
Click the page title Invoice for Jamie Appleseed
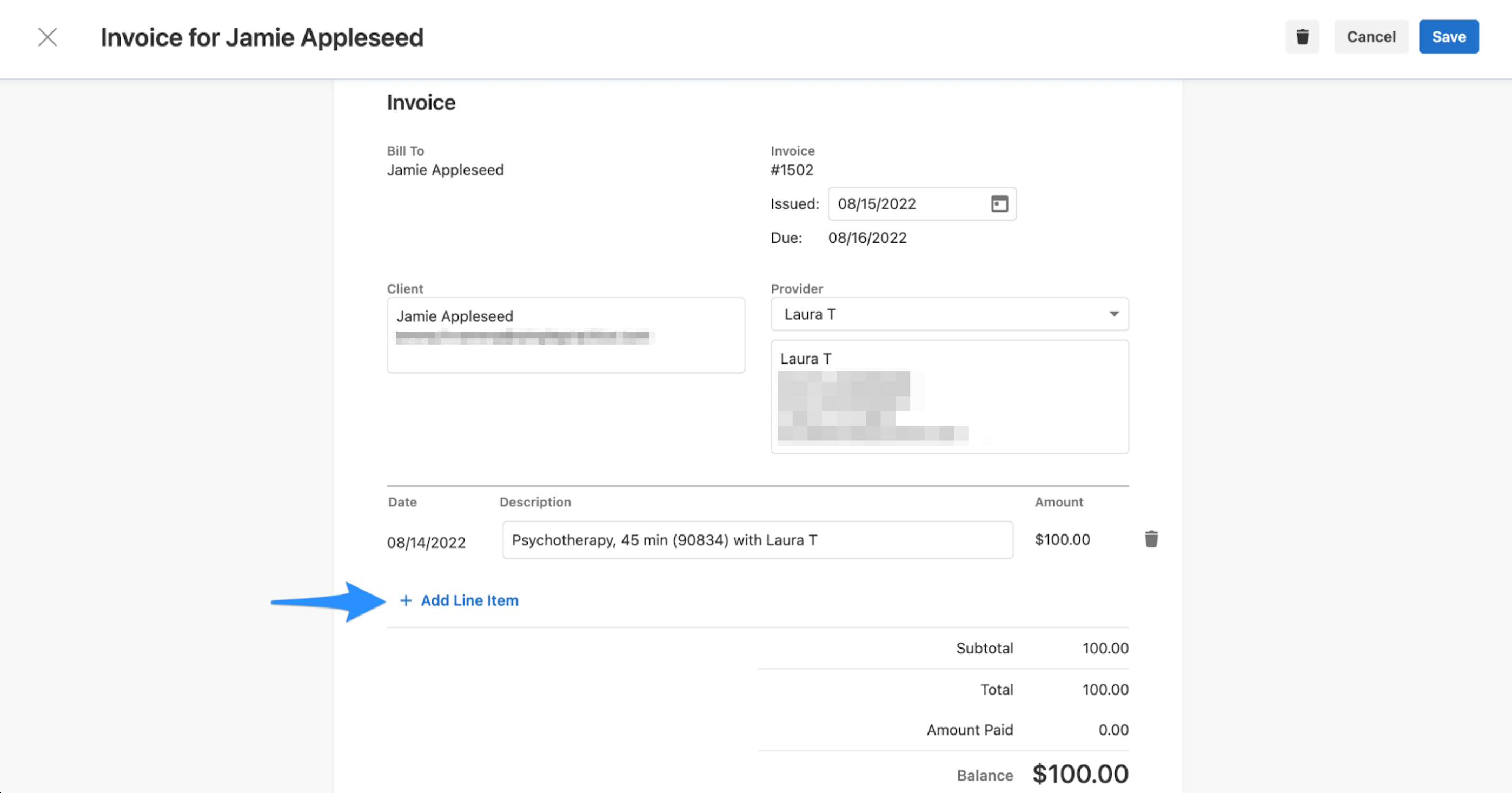pos(262,37)
